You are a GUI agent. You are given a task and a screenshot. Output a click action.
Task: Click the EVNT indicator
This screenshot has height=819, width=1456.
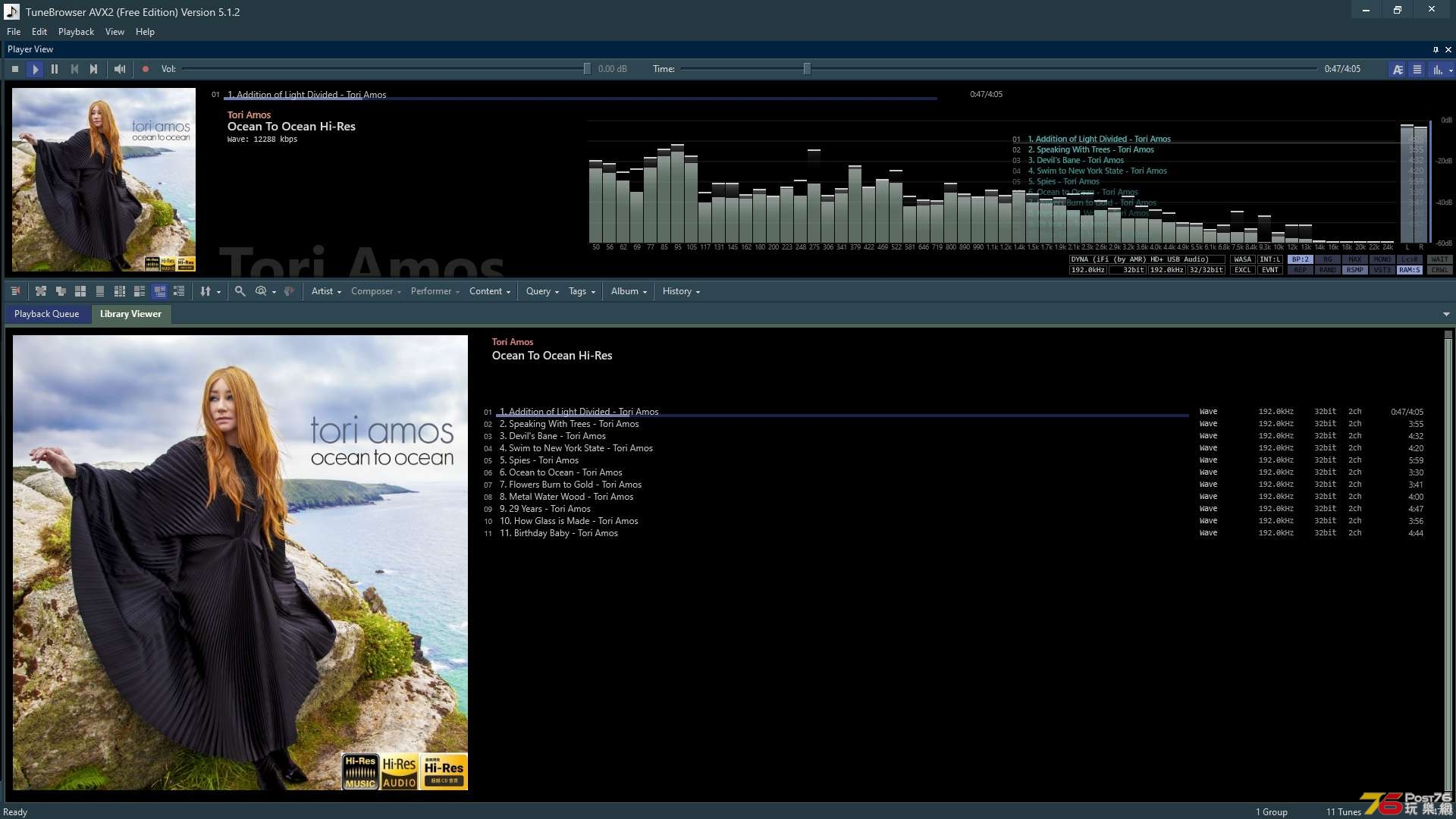pos(1269,270)
